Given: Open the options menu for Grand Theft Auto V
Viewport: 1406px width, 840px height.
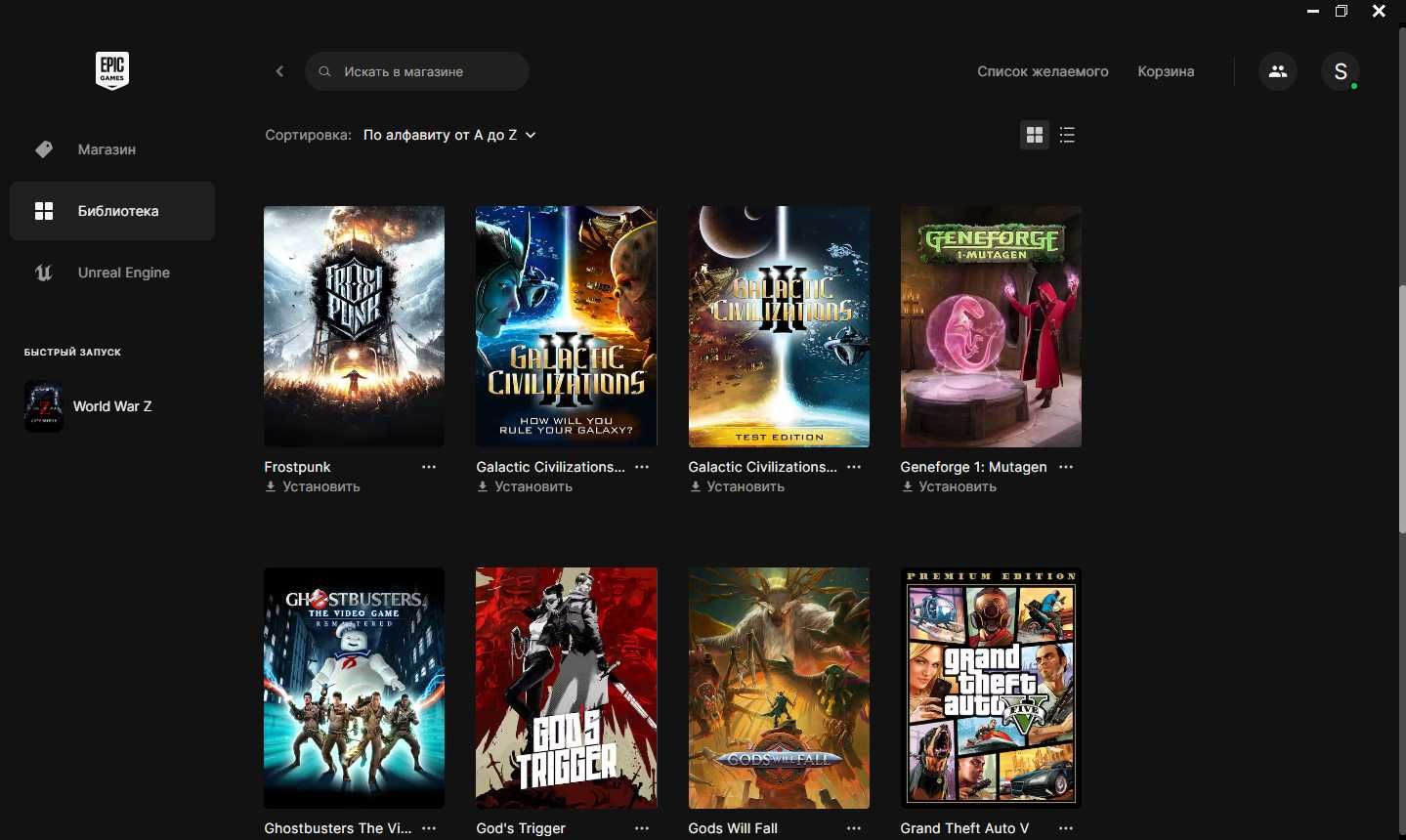Looking at the screenshot, I should (x=1066, y=828).
